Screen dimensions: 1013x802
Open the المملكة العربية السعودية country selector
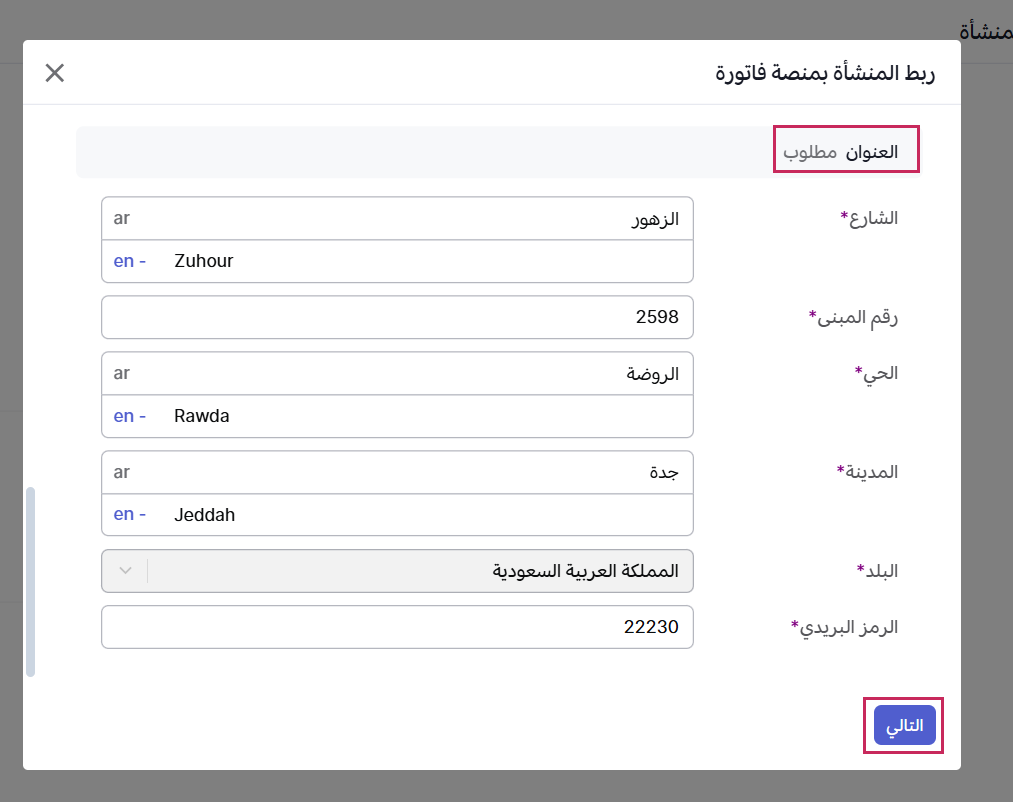tap(420, 571)
